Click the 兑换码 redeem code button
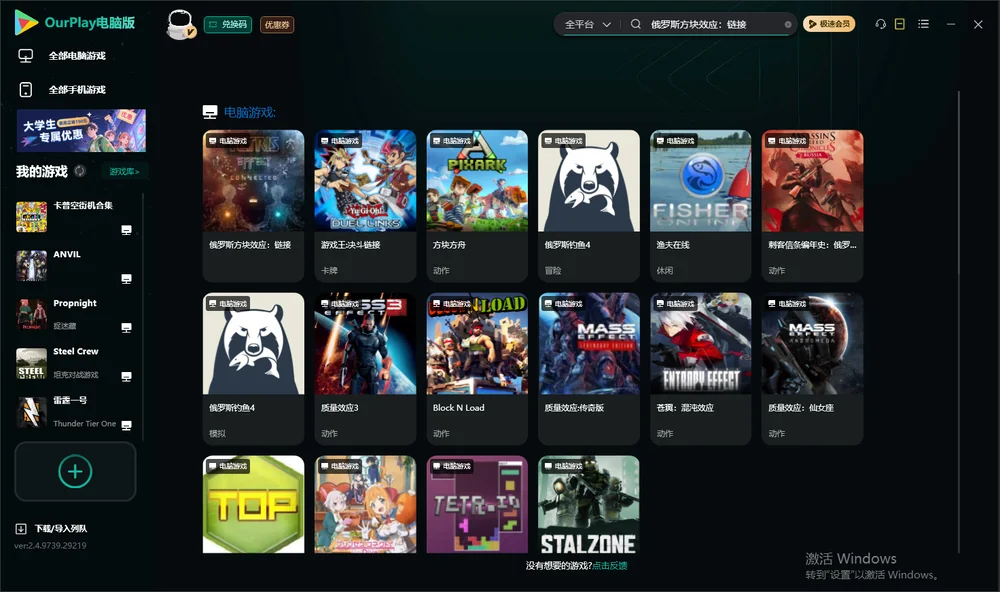 click(228, 24)
